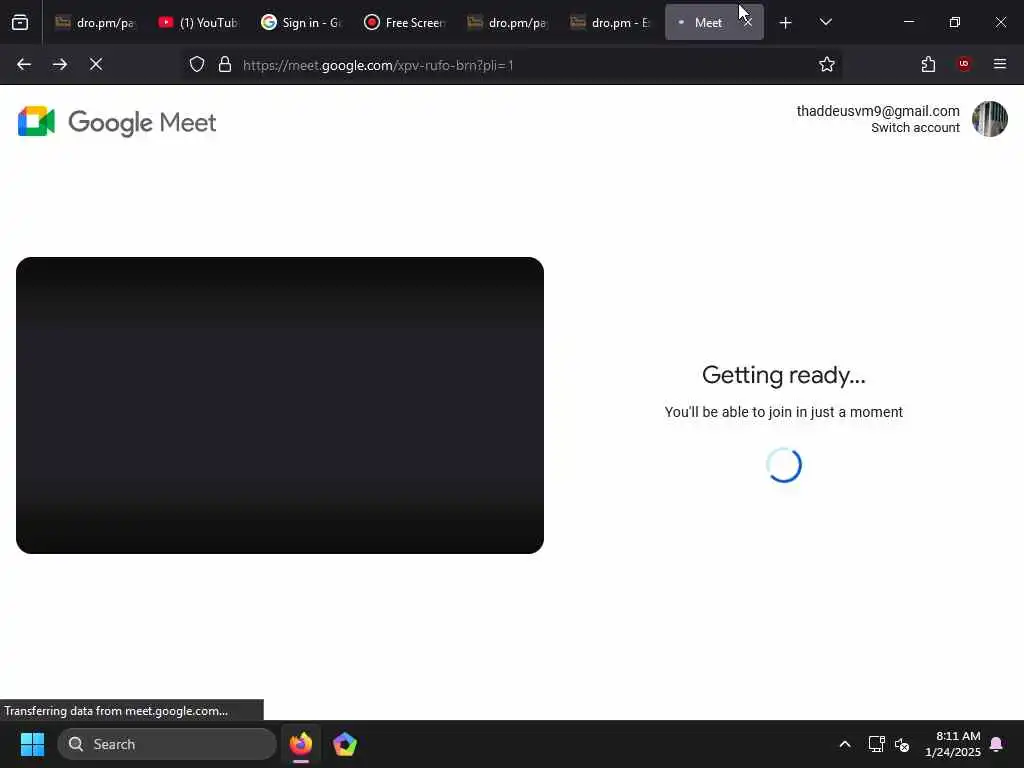
Task: Go back to the previous page
Action: click(x=24, y=65)
